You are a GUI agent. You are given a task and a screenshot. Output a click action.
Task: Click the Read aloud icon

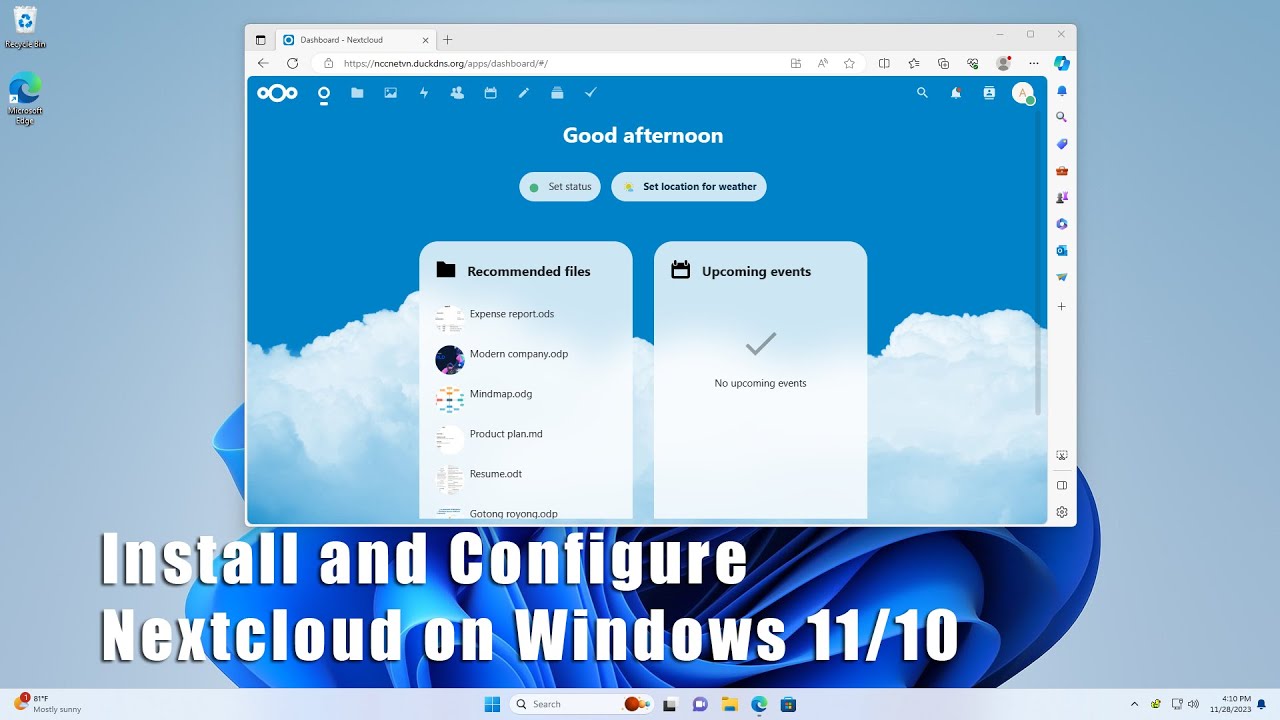[x=822, y=63]
